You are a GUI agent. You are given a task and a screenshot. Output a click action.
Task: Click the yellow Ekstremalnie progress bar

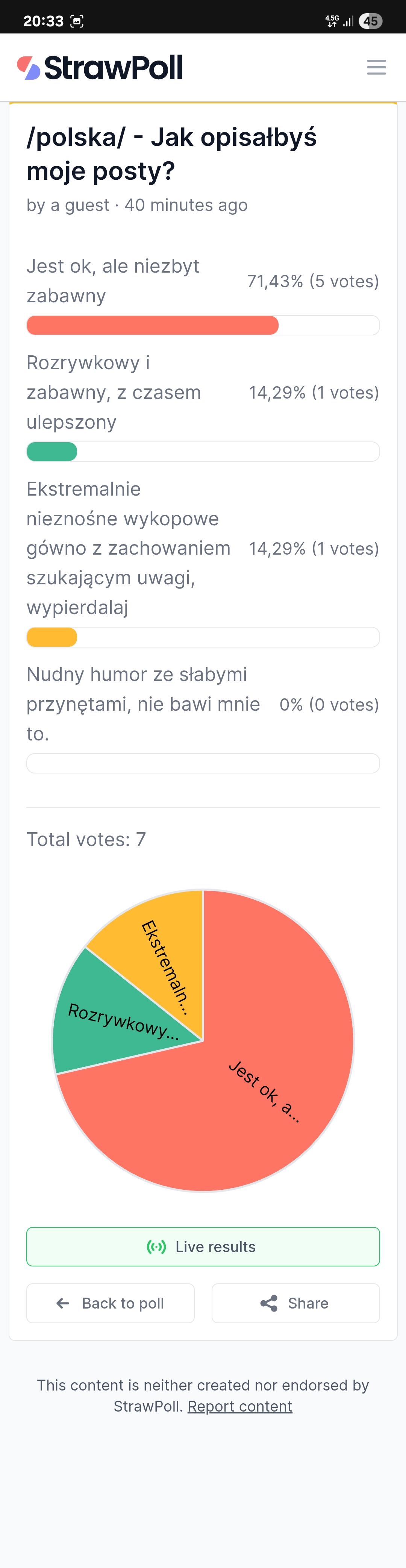point(52,637)
